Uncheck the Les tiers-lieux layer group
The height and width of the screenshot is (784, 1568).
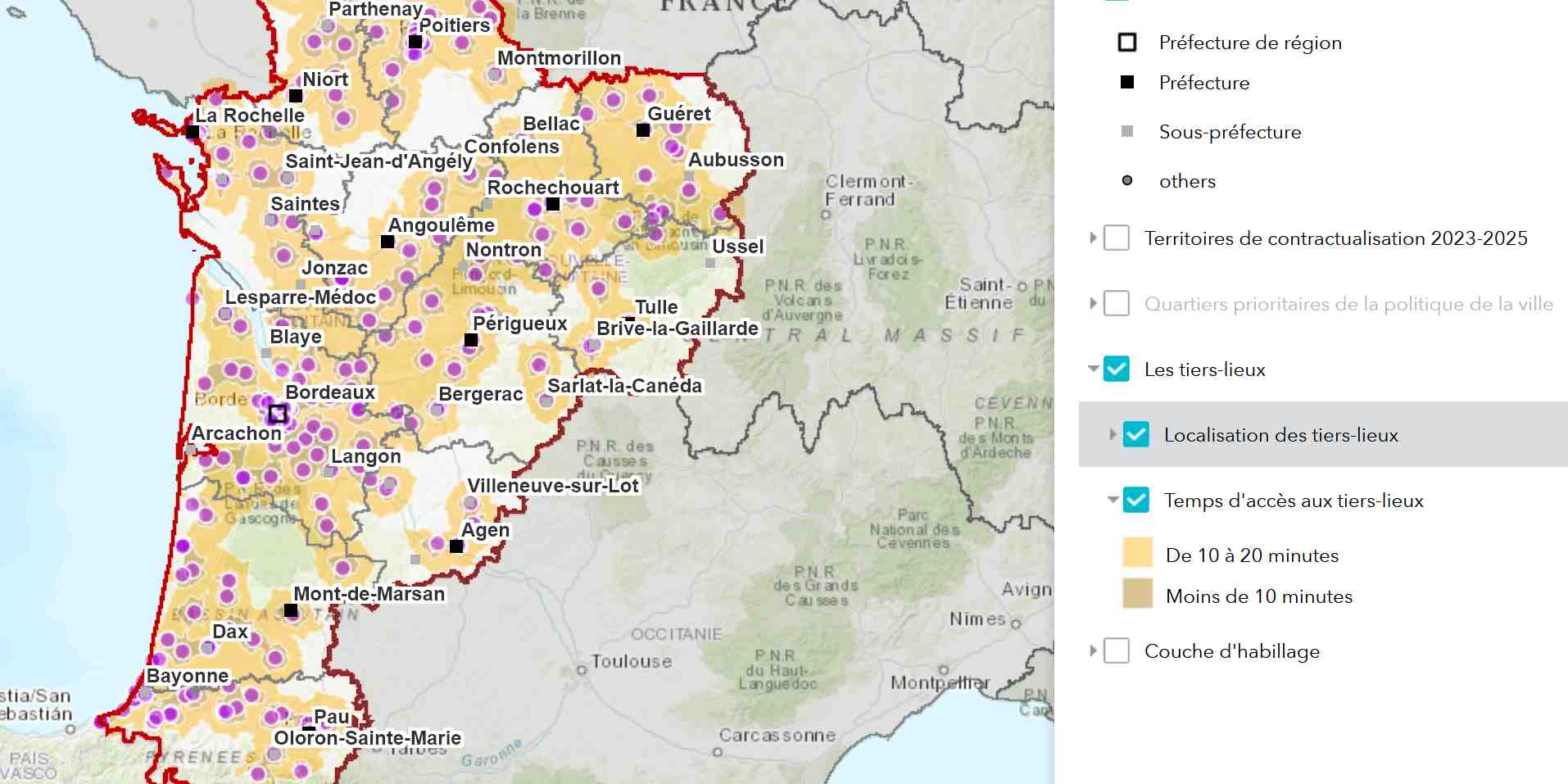(1117, 369)
